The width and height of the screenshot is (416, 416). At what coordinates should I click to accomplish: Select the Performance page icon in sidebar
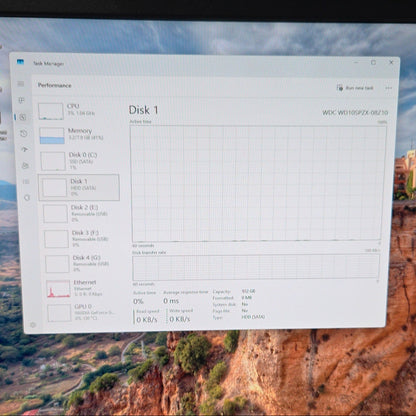tap(22, 117)
